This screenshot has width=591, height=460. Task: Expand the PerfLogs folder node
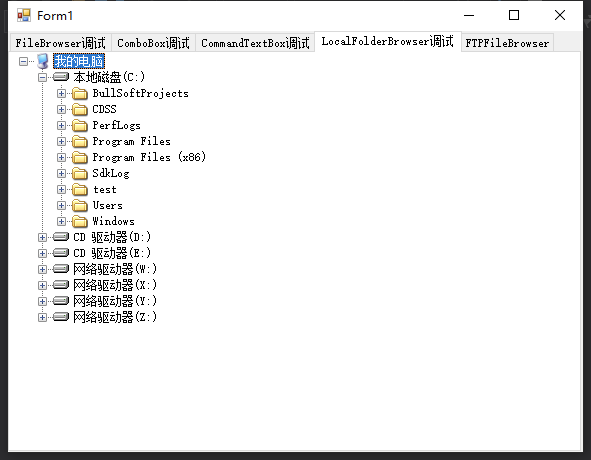tap(61, 125)
